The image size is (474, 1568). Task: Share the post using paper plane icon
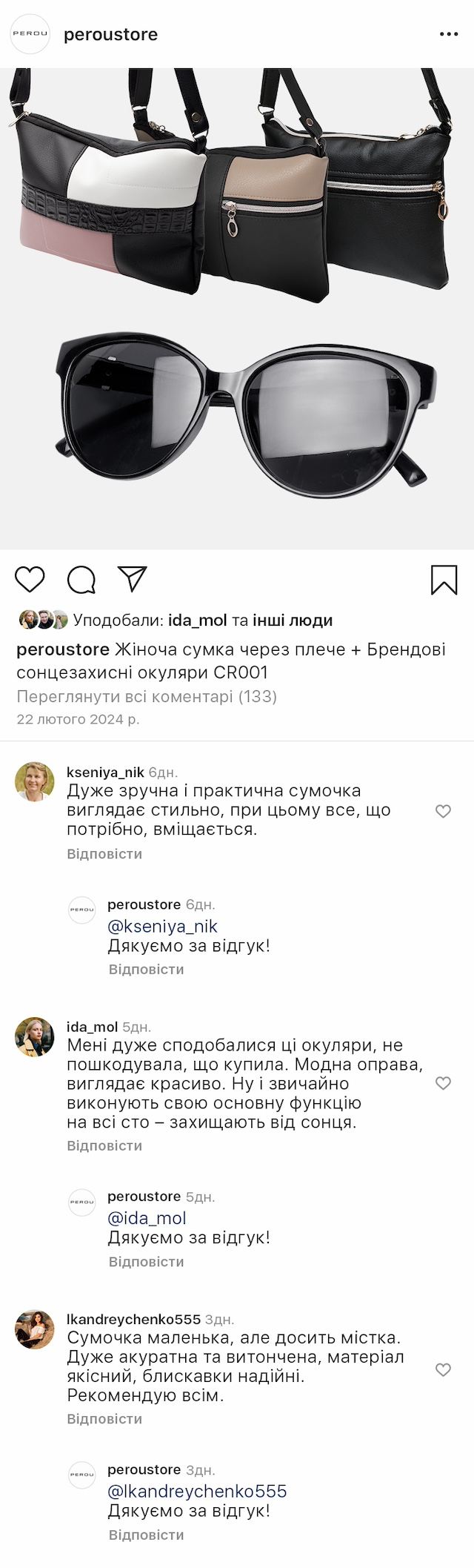pos(133,579)
